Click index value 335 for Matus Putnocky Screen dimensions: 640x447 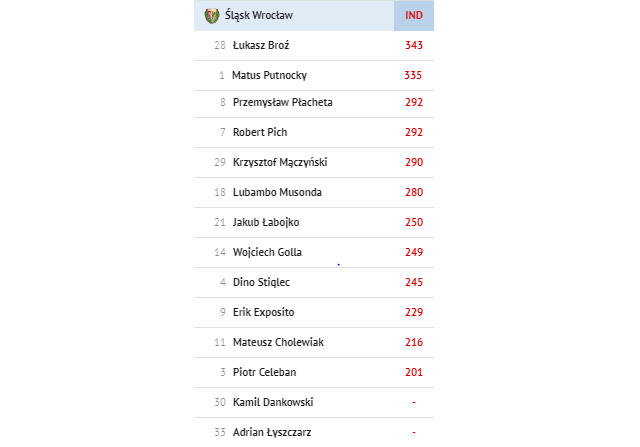tap(413, 76)
